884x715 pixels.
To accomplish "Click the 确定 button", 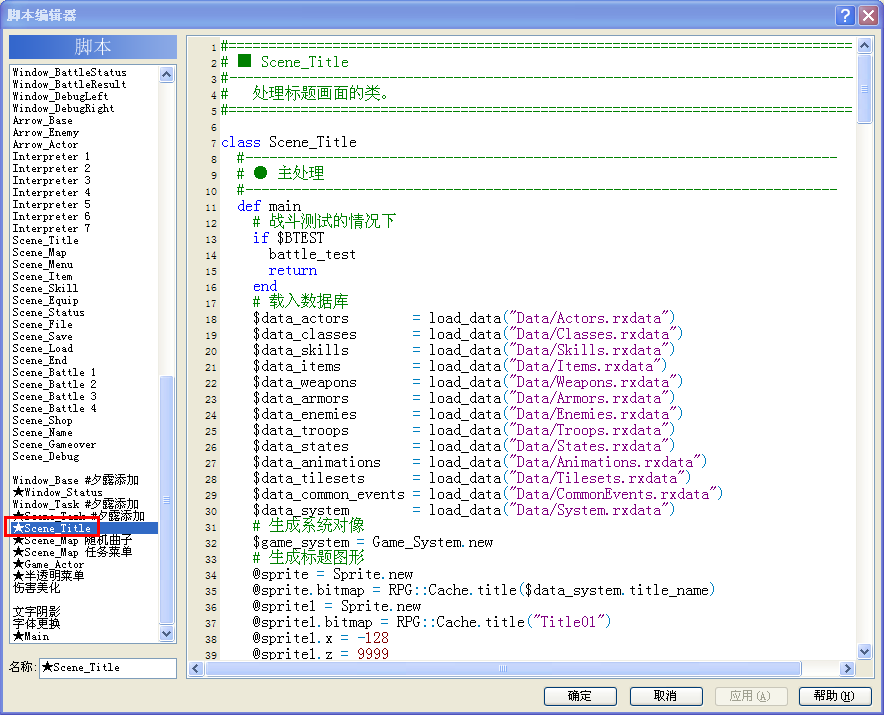I will click(x=580, y=696).
